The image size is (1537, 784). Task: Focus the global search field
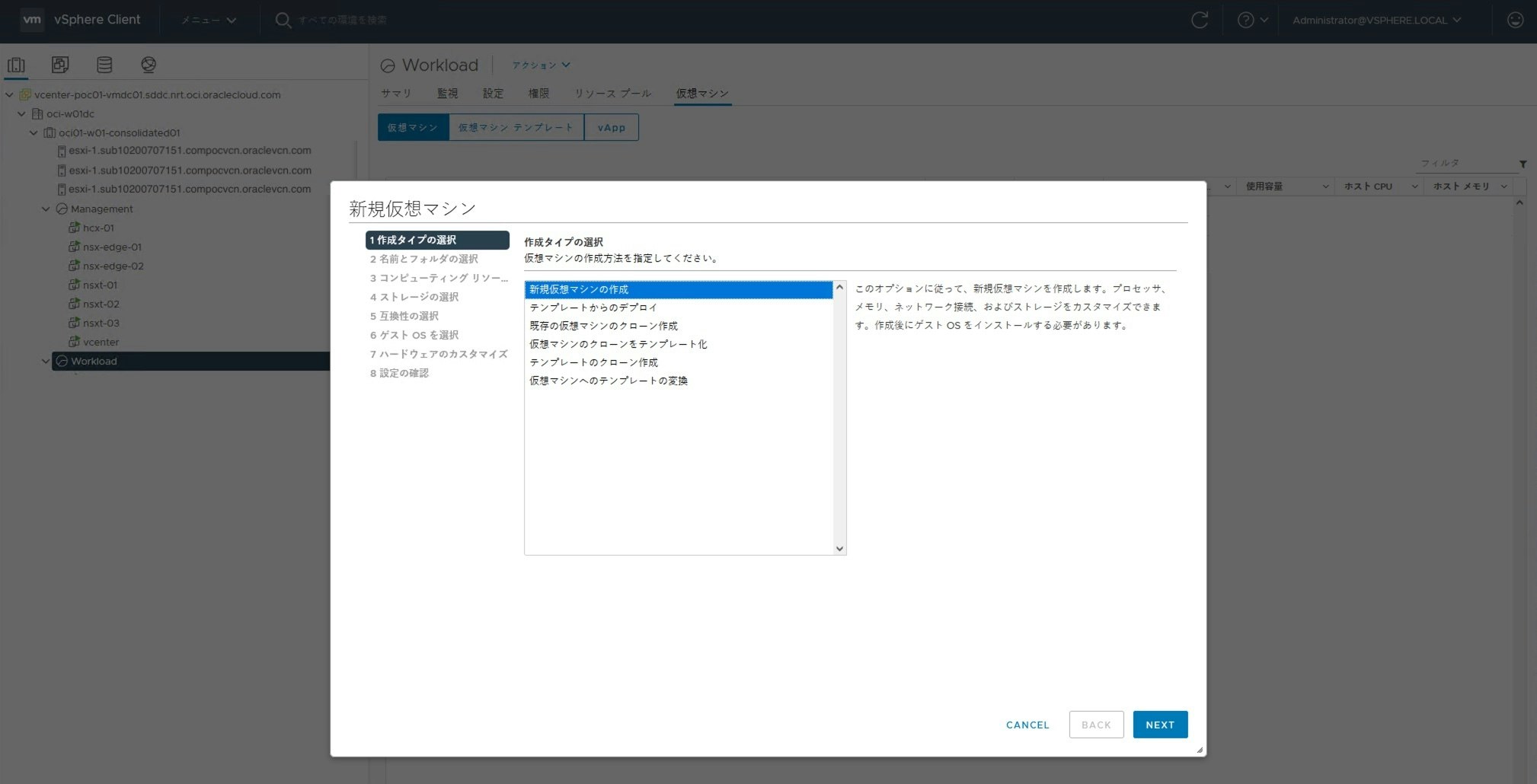(343, 21)
